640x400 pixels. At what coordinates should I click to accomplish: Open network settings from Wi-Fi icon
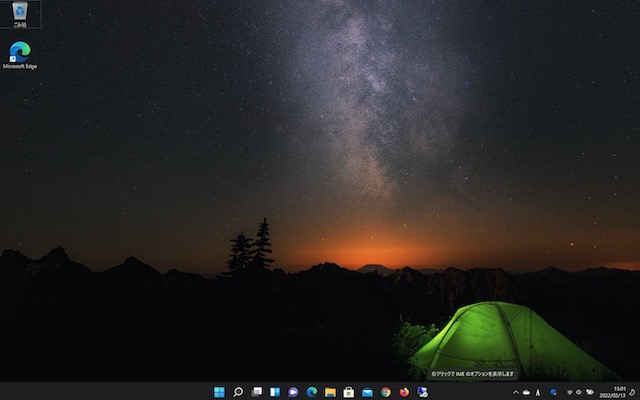[x=570, y=393]
